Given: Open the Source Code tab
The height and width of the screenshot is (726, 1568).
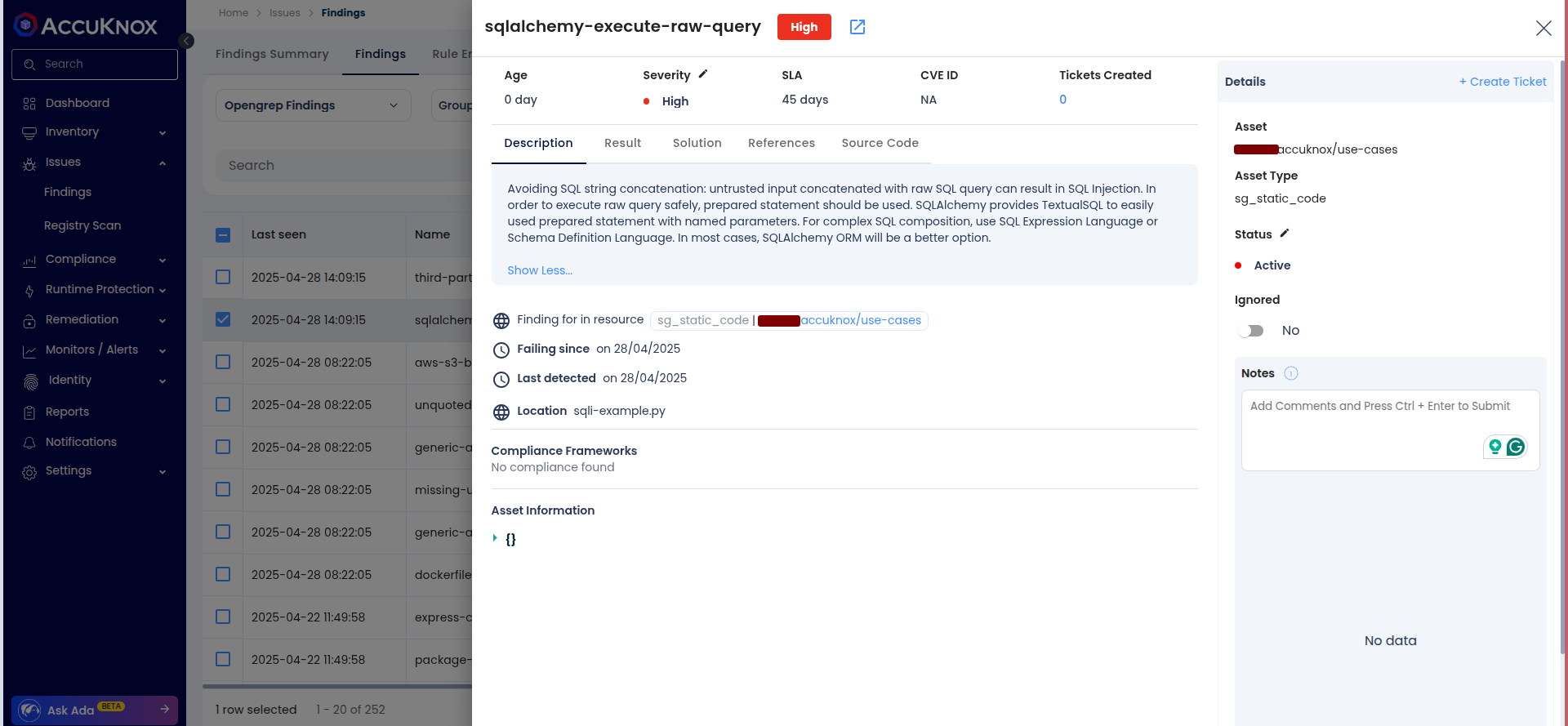Looking at the screenshot, I should pos(880,143).
